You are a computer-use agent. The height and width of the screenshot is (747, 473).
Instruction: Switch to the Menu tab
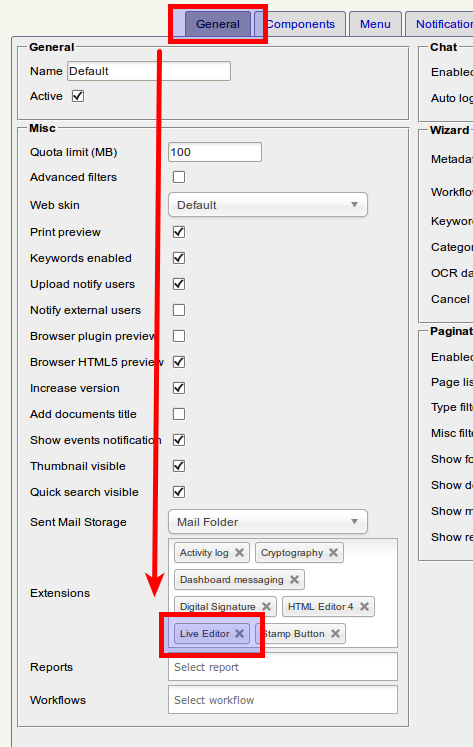(375, 24)
